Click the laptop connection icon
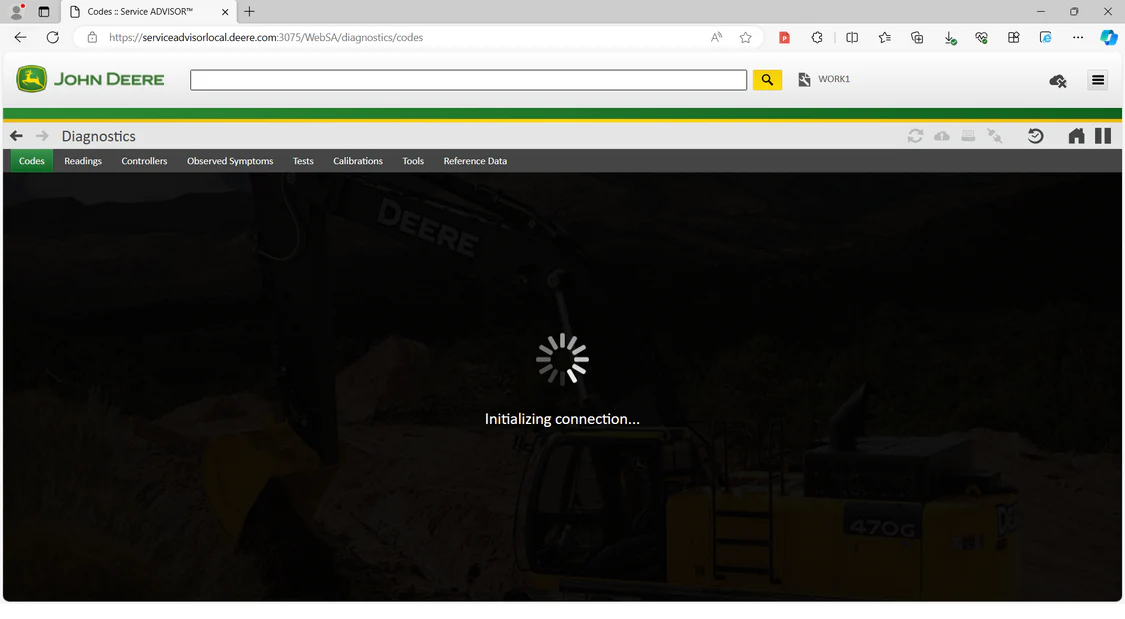 [x=968, y=136]
